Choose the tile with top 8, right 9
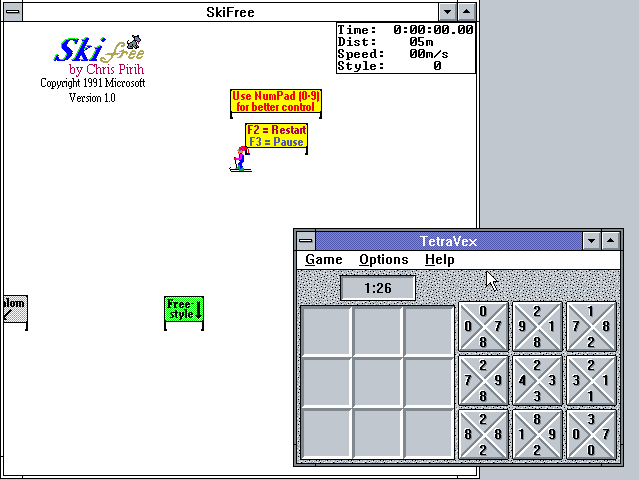The width and height of the screenshot is (639, 480). pyautogui.click(x=537, y=434)
